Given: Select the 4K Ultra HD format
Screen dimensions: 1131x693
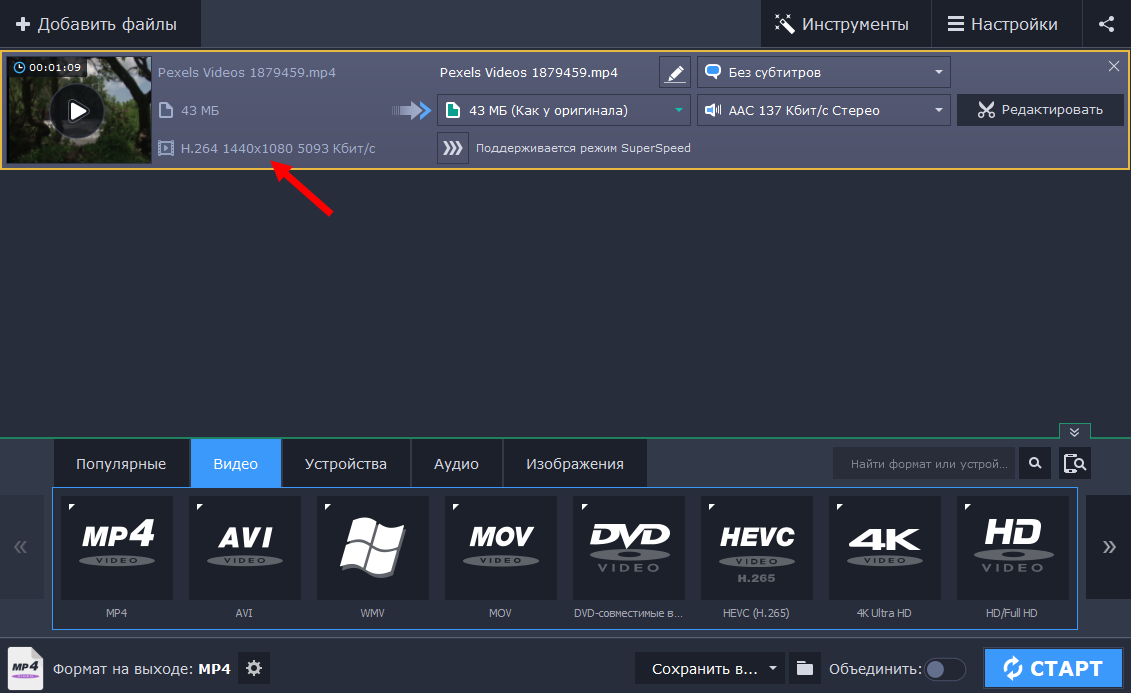Looking at the screenshot, I should (x=885, y=547).
